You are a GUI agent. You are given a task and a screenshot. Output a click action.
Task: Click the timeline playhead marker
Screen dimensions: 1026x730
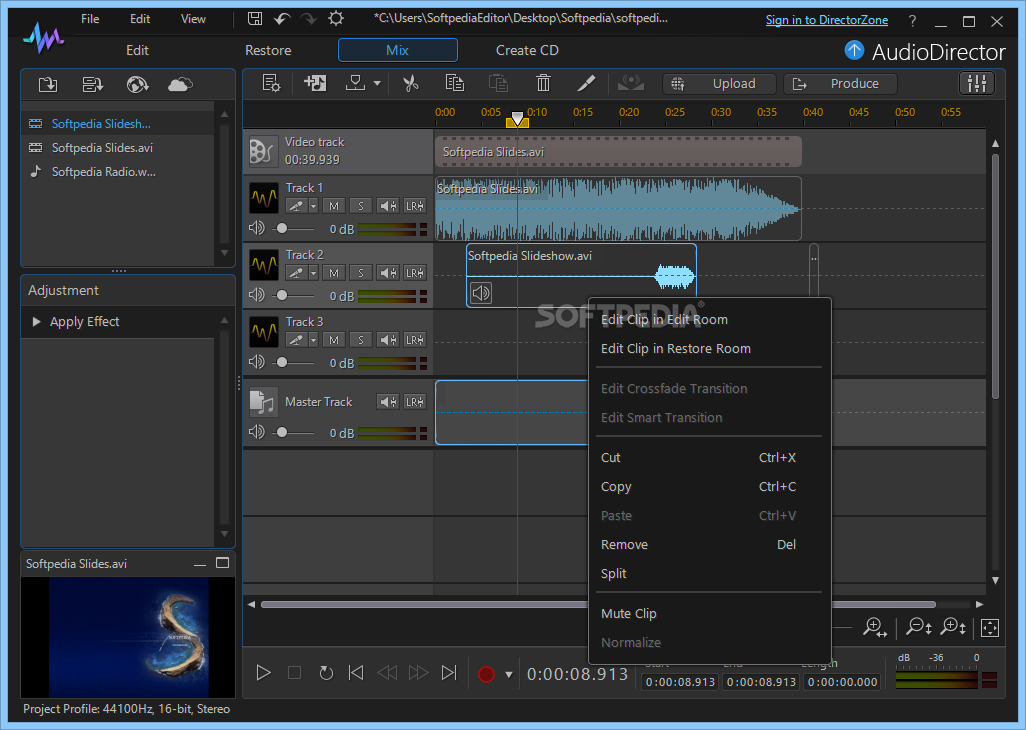coord(517,120)
